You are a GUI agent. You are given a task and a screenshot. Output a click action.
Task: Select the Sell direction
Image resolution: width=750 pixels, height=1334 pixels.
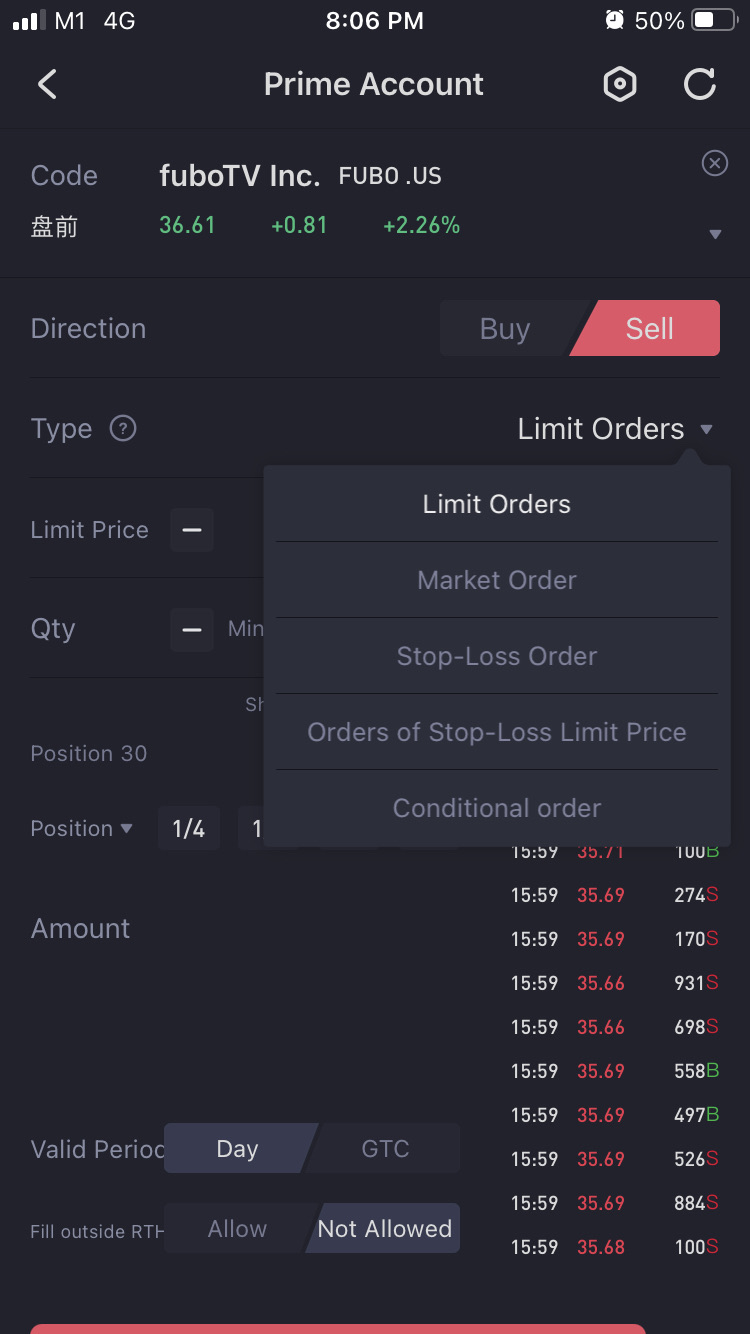click(650, 329)
